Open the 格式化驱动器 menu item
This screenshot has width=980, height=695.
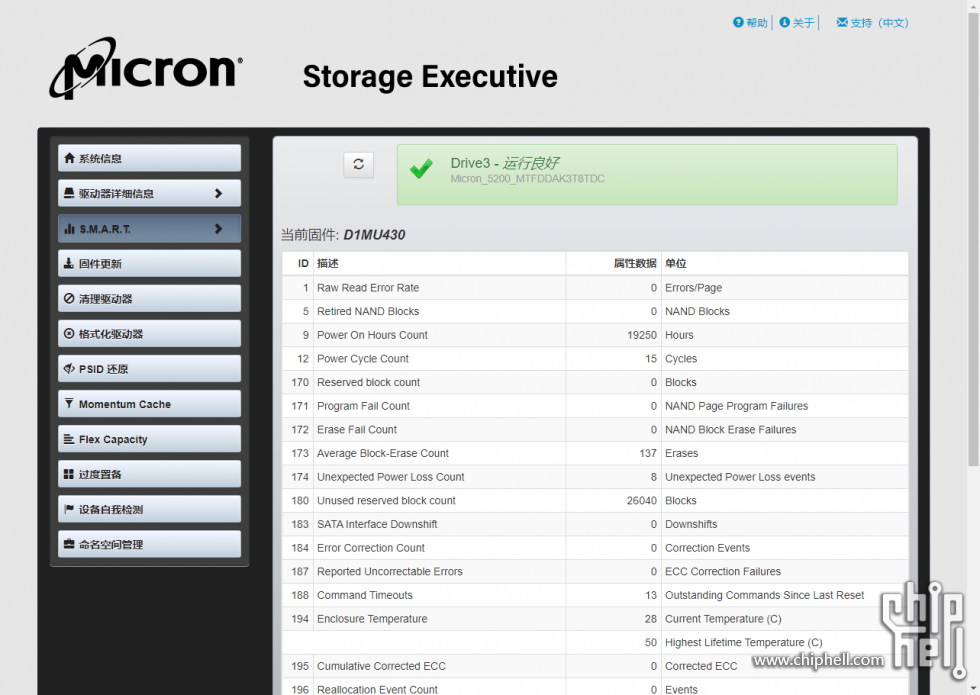pos(149,333)
